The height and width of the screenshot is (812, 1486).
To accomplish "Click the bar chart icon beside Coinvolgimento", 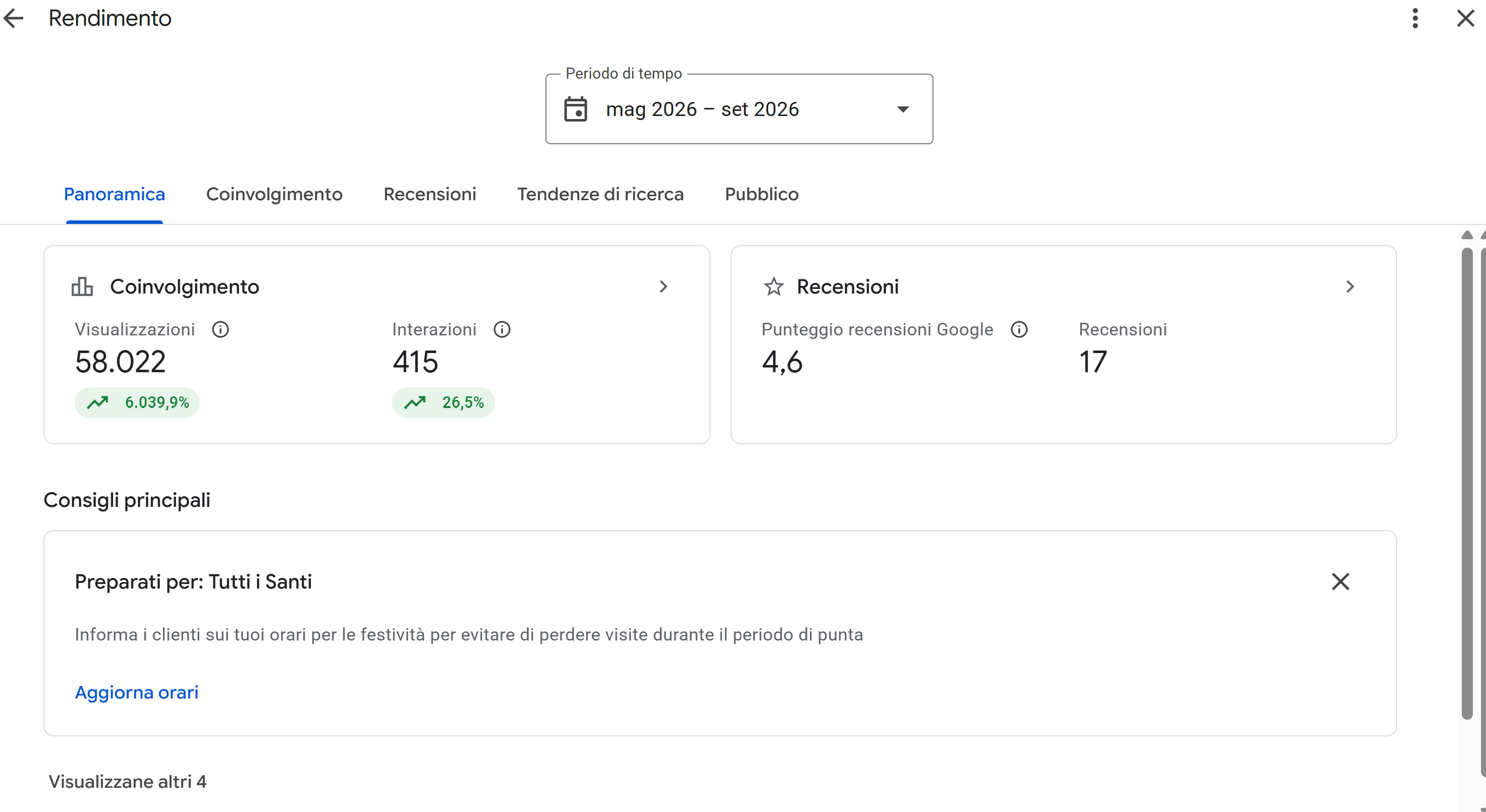I will tap(82, 286).
